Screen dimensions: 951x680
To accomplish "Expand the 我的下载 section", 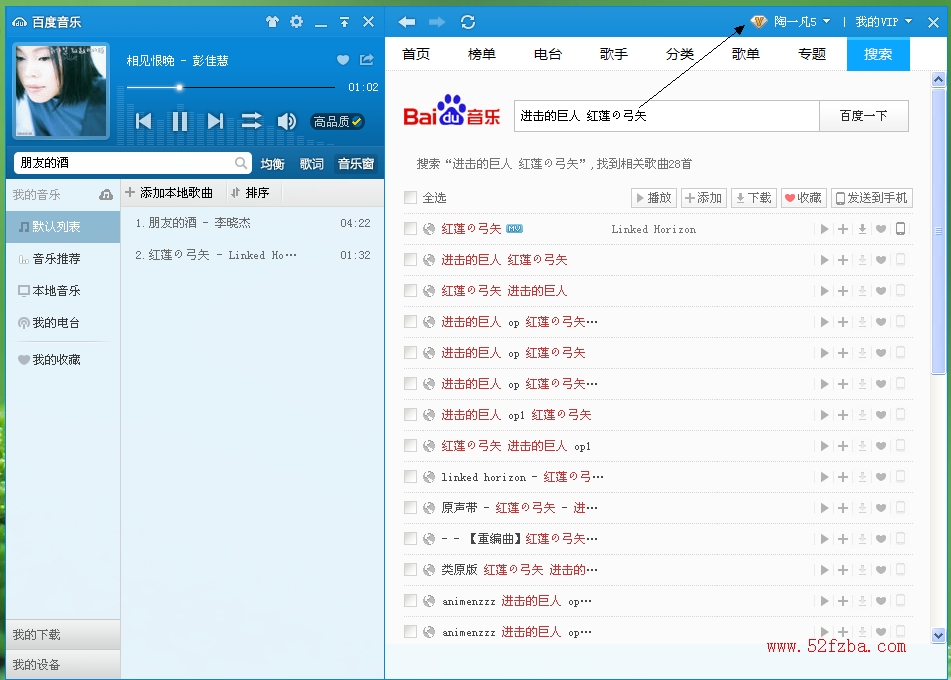I will tap(63, 635).
